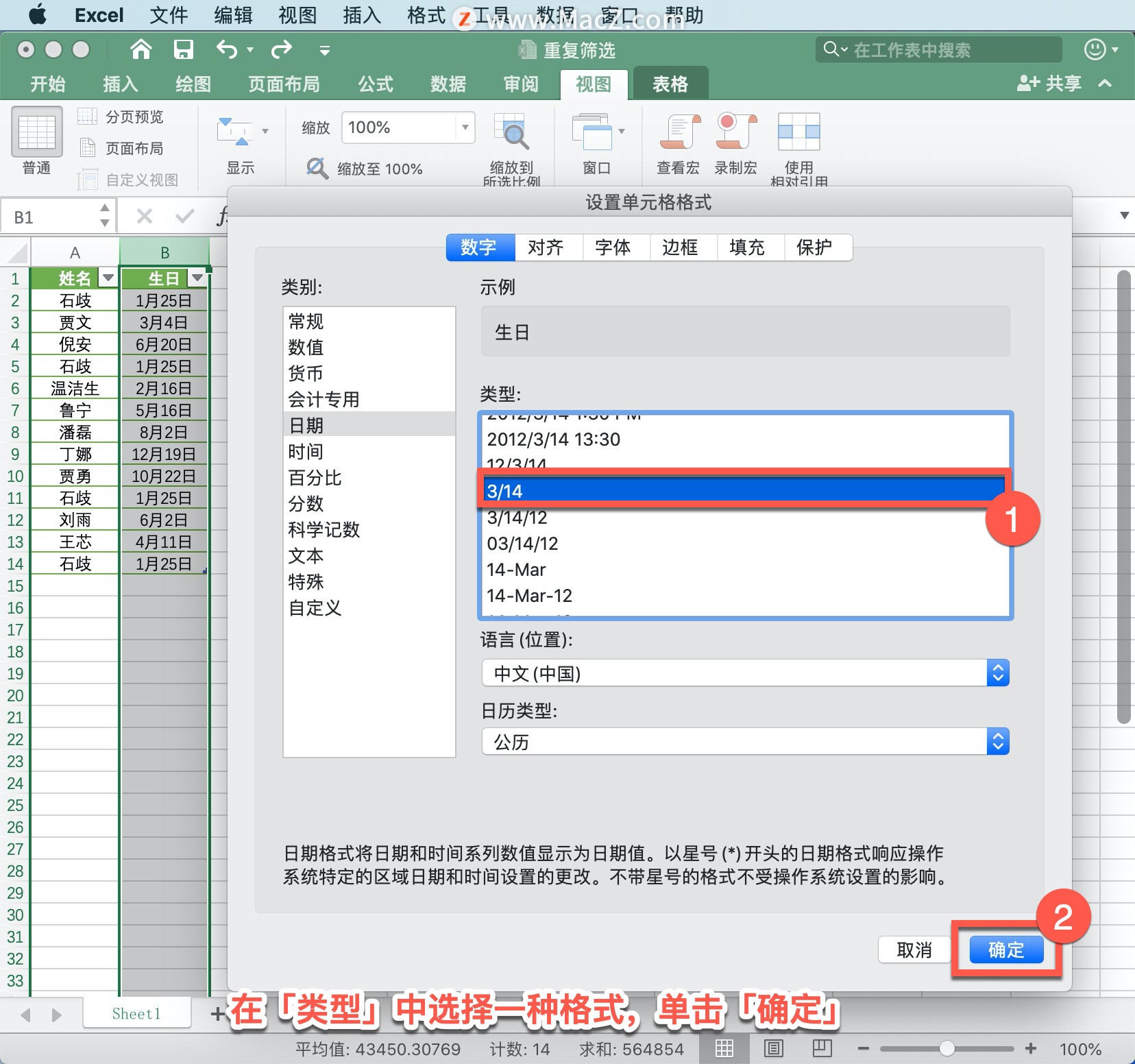Click previous sheet navigation arrow

tap(26, 1015)
